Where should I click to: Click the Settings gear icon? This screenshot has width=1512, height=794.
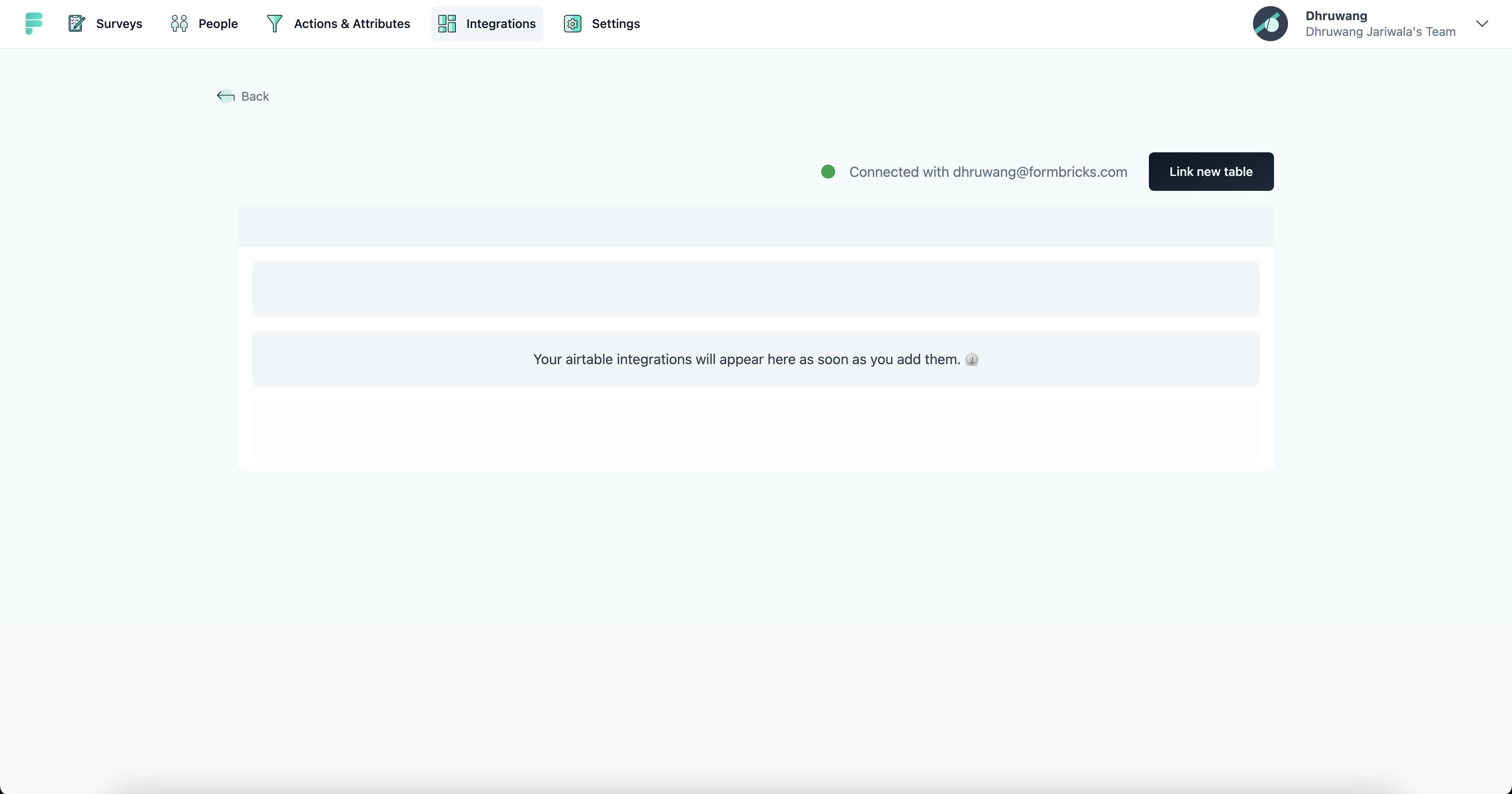pos(573,24)
